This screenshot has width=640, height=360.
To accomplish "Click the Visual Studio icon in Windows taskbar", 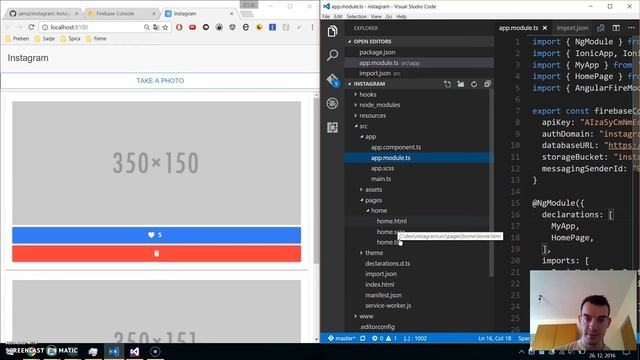I will point(134,351).
